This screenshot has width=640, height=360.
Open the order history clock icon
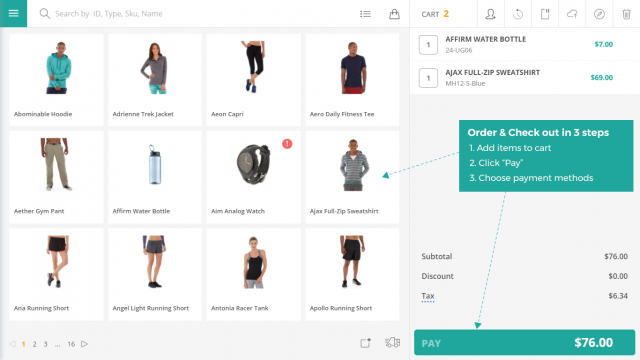tap(518, 14)
